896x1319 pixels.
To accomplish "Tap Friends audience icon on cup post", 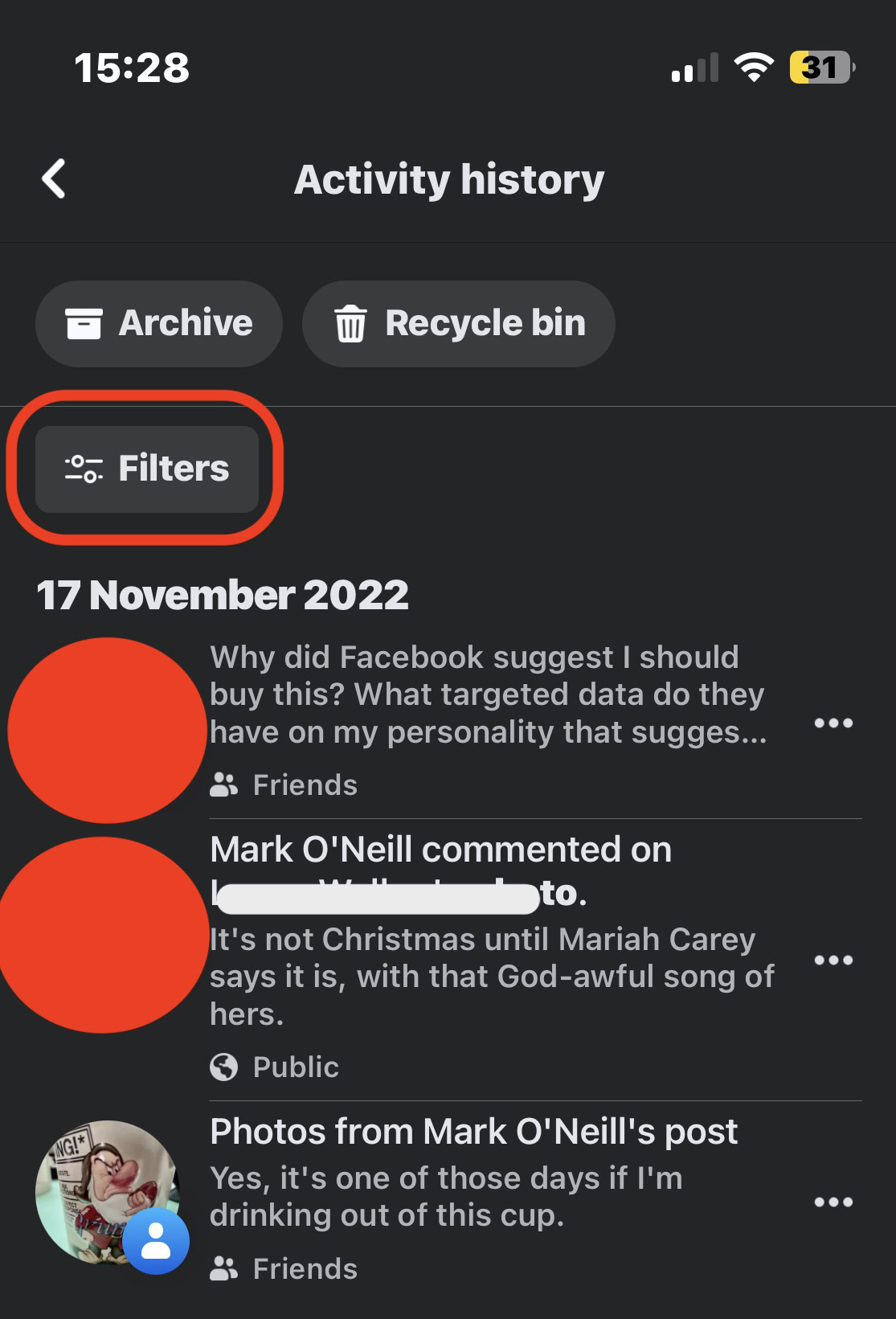I will 224,1269.
